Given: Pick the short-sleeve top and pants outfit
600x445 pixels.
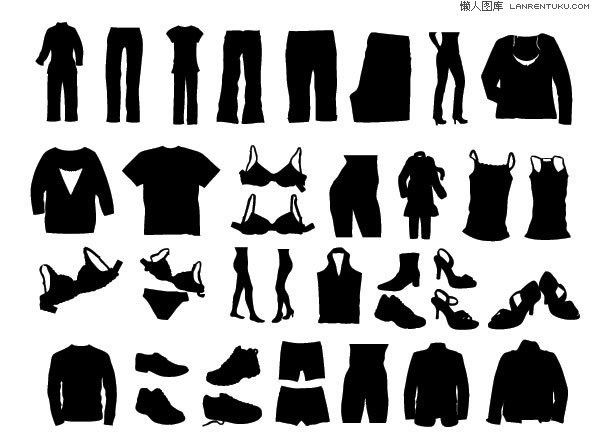Looking at the screenshot, I should [185, 75].
